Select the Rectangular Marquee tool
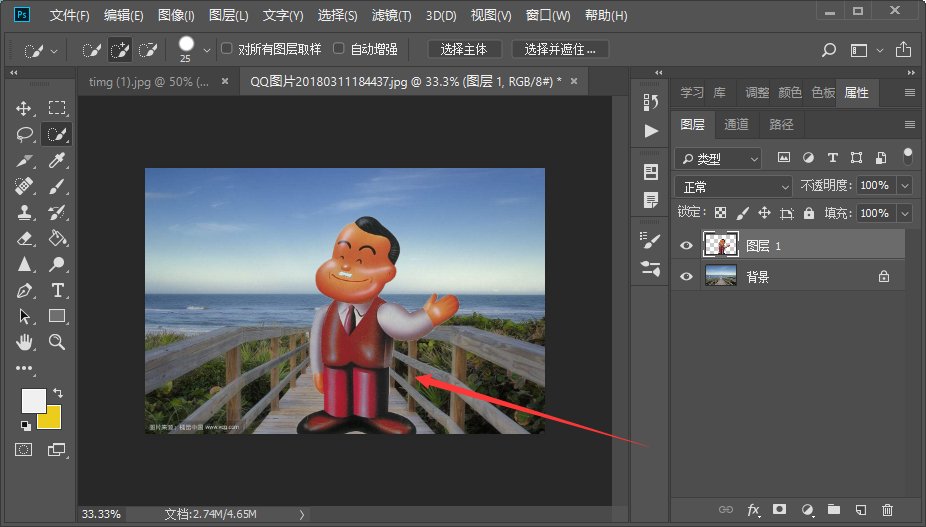The image size is (926, 527). pos(57,108)
